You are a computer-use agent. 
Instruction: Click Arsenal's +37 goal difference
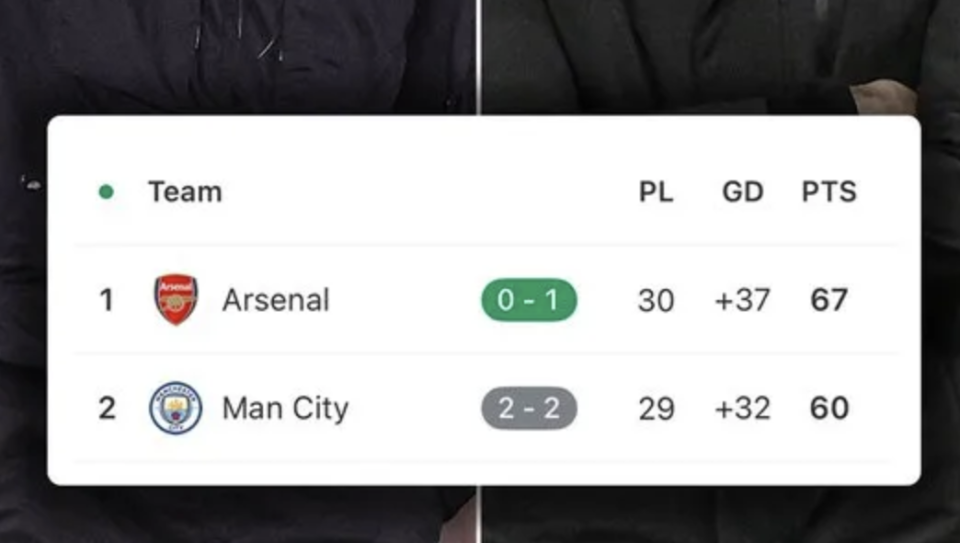point(742,300)
